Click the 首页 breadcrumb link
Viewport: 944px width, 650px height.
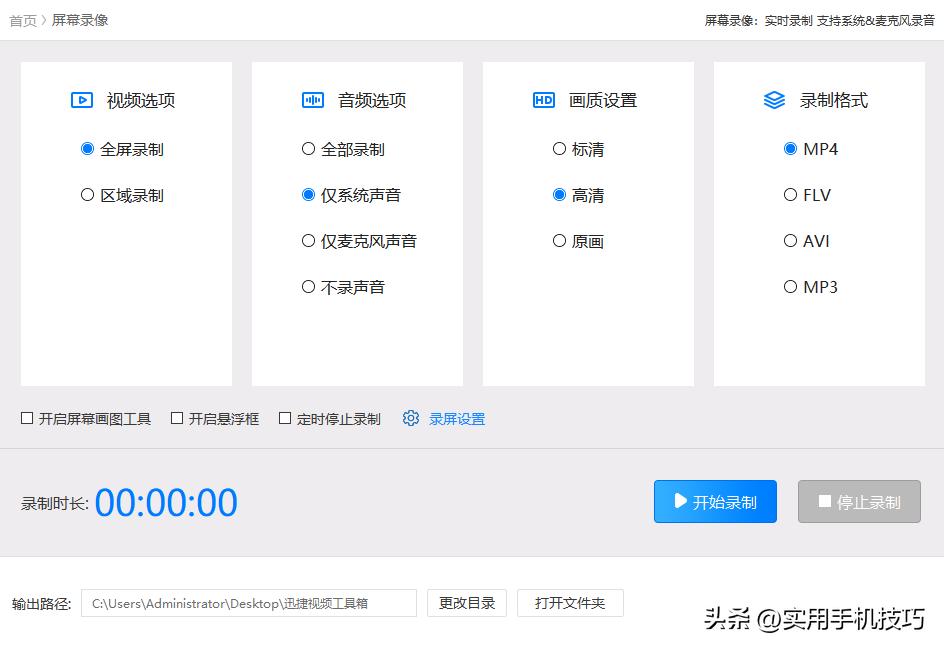pyautogui.click(x=22, y=19)
